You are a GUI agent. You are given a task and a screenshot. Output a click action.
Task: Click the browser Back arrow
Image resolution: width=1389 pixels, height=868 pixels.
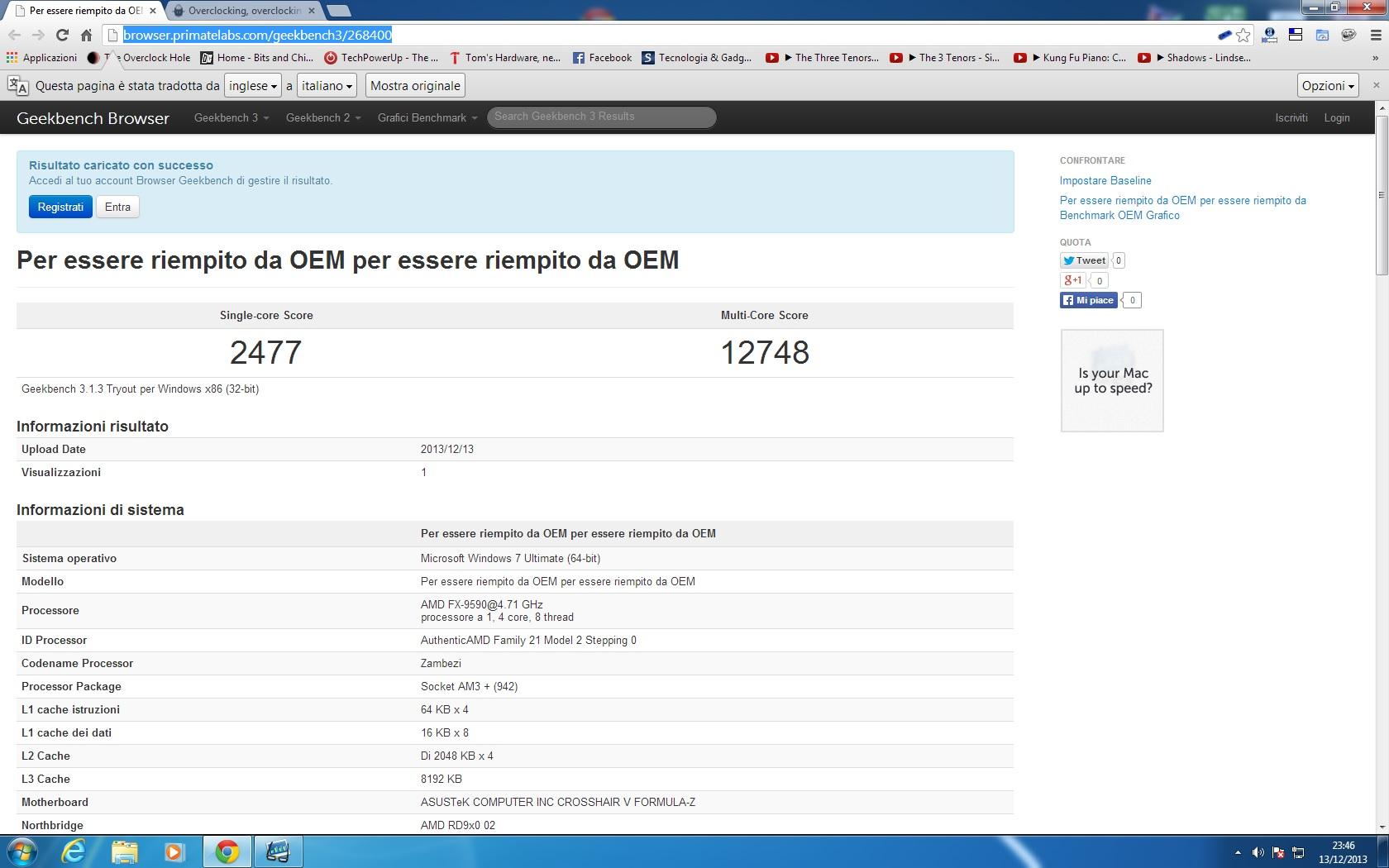coord(14,35)
